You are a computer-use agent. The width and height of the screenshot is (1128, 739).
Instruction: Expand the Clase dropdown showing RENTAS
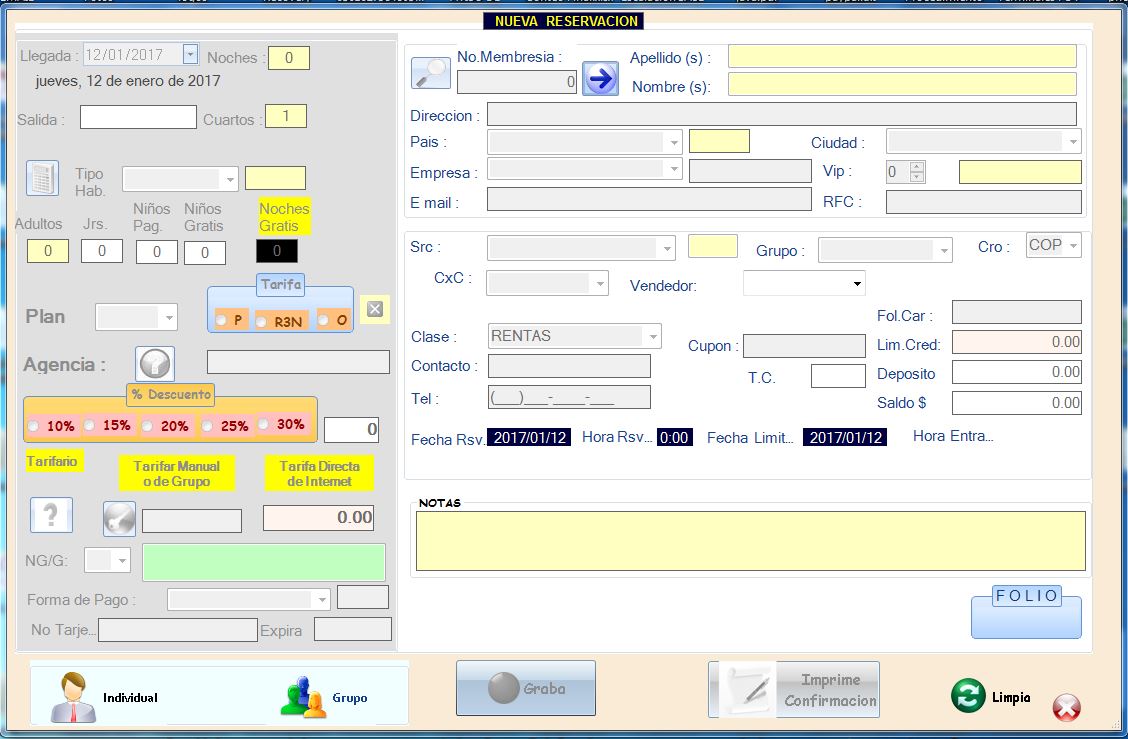click(653, 336)
